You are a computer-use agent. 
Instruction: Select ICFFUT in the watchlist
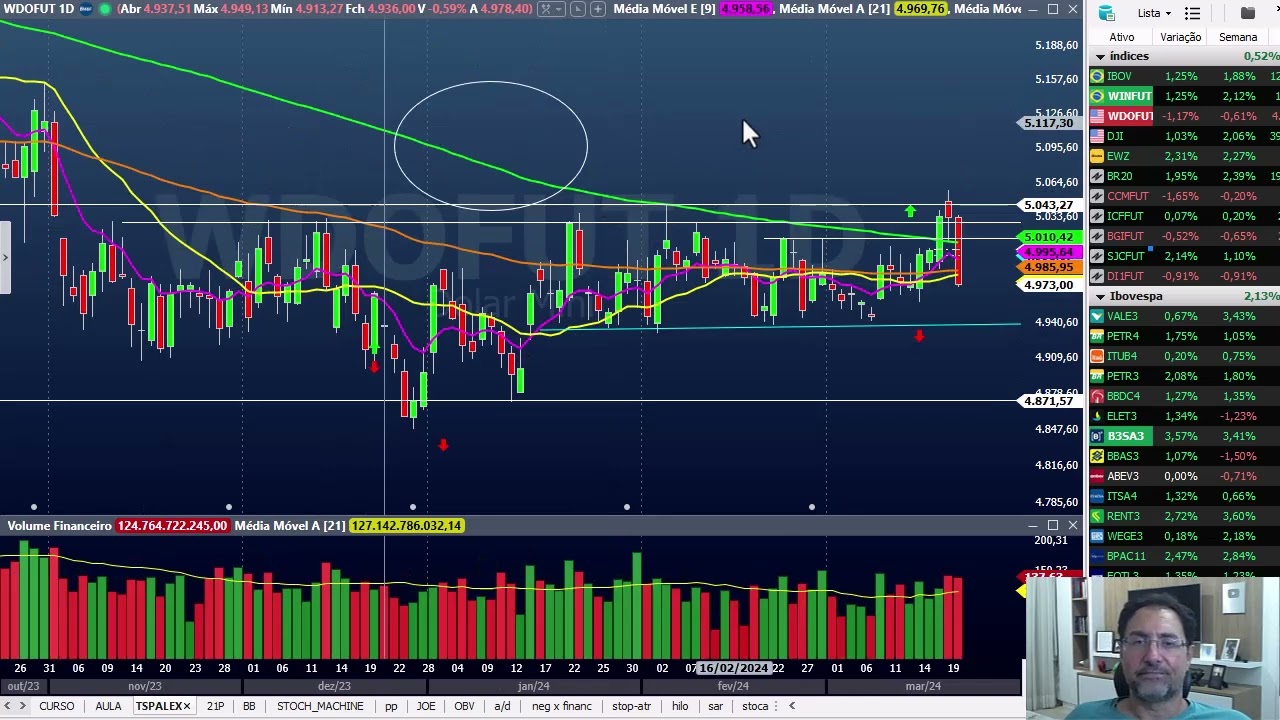1125,216
